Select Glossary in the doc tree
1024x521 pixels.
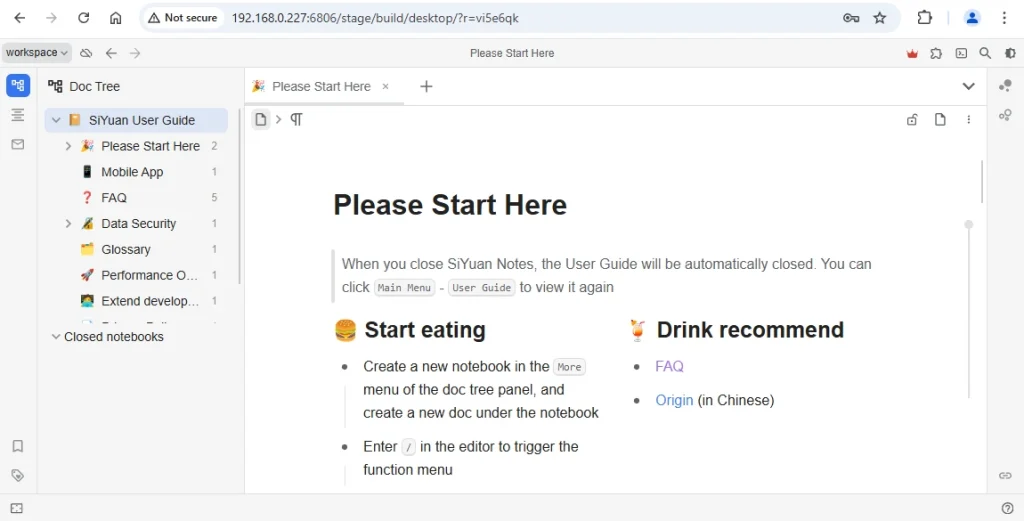click(126, 249)
